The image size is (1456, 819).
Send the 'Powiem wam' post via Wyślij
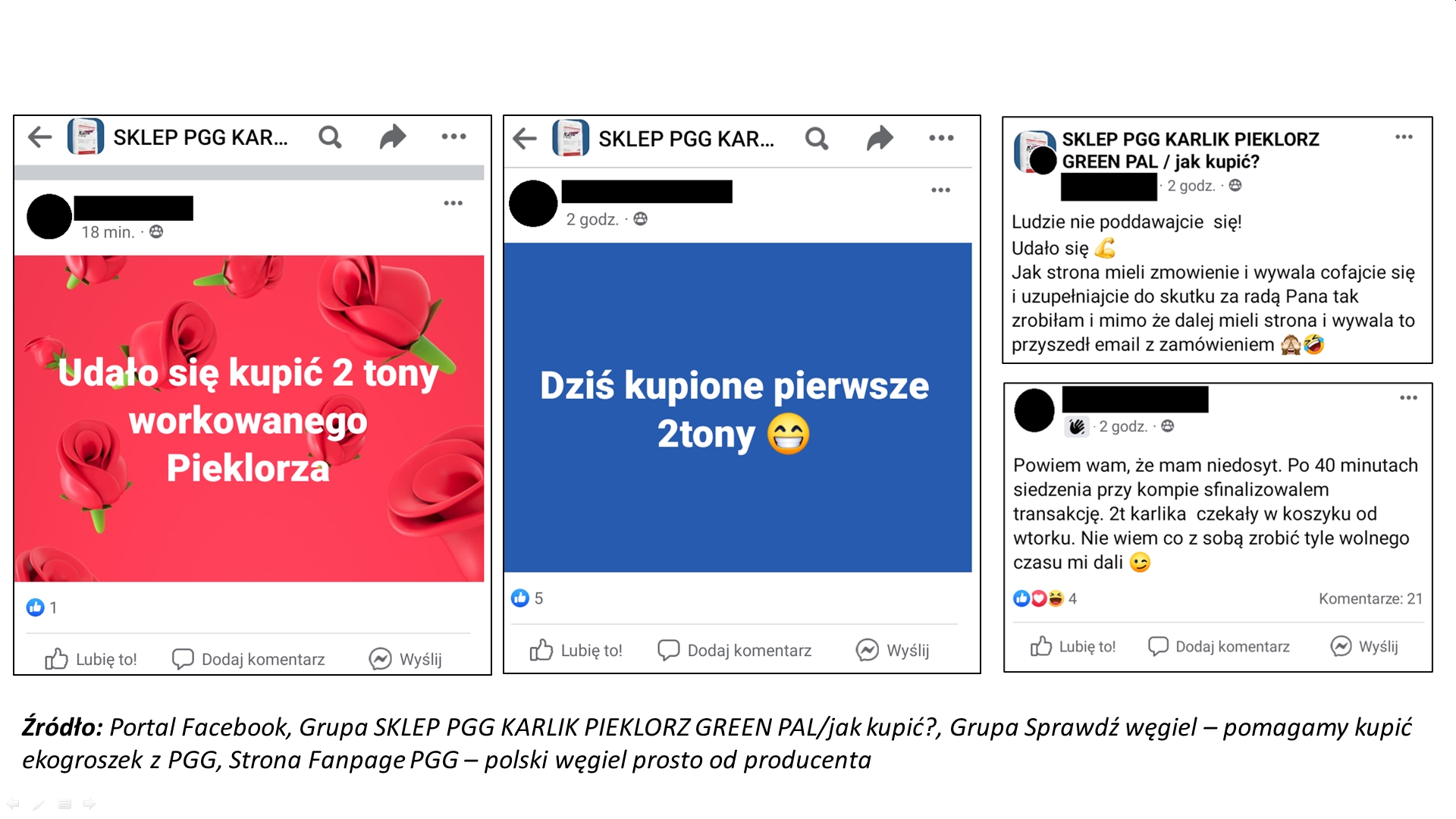tap(1364, 646)
